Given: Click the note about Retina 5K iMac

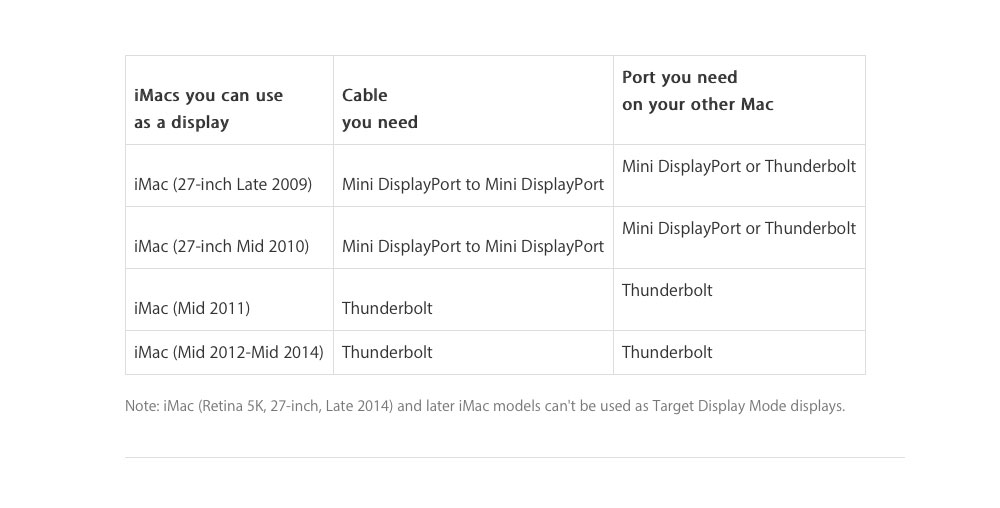Looking at the screenshot, I should tap(485, 406).
